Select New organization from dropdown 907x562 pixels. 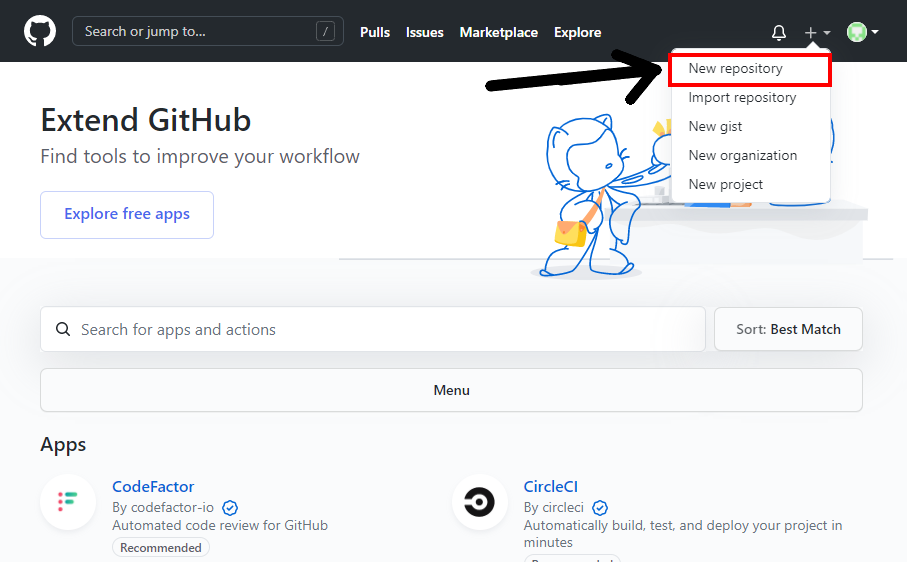[x=750, y=156]
